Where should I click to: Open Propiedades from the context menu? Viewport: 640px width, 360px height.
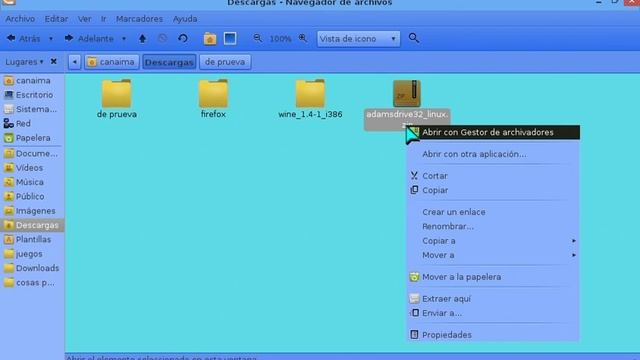493,335
